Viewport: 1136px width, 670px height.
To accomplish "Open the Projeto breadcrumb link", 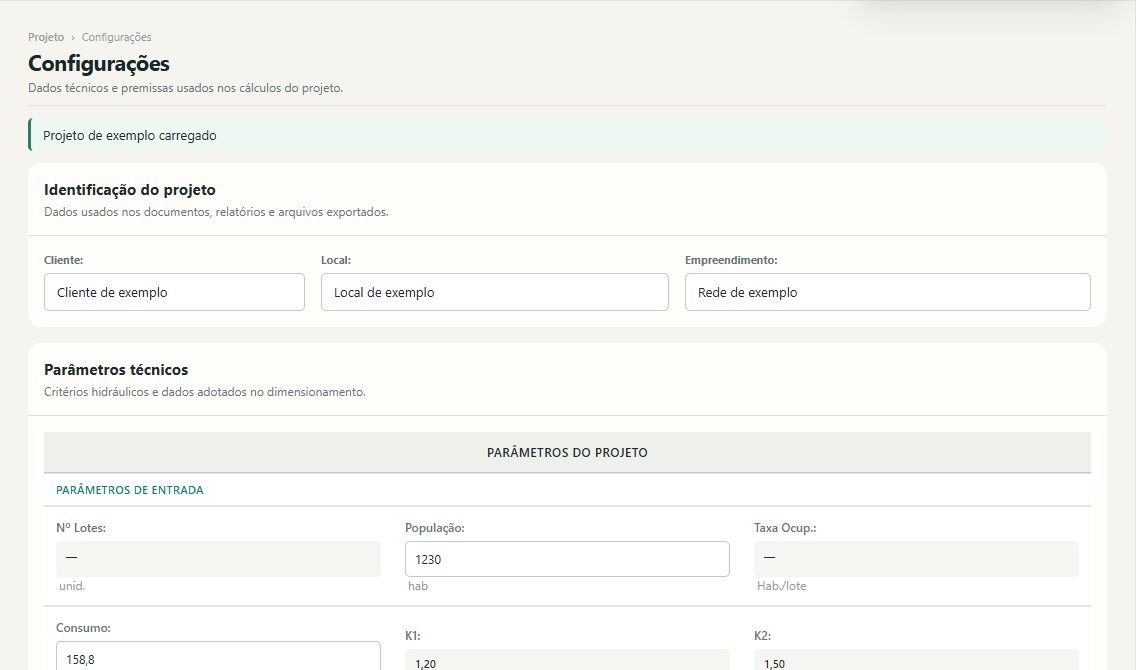I will click(x=46, y=37).
